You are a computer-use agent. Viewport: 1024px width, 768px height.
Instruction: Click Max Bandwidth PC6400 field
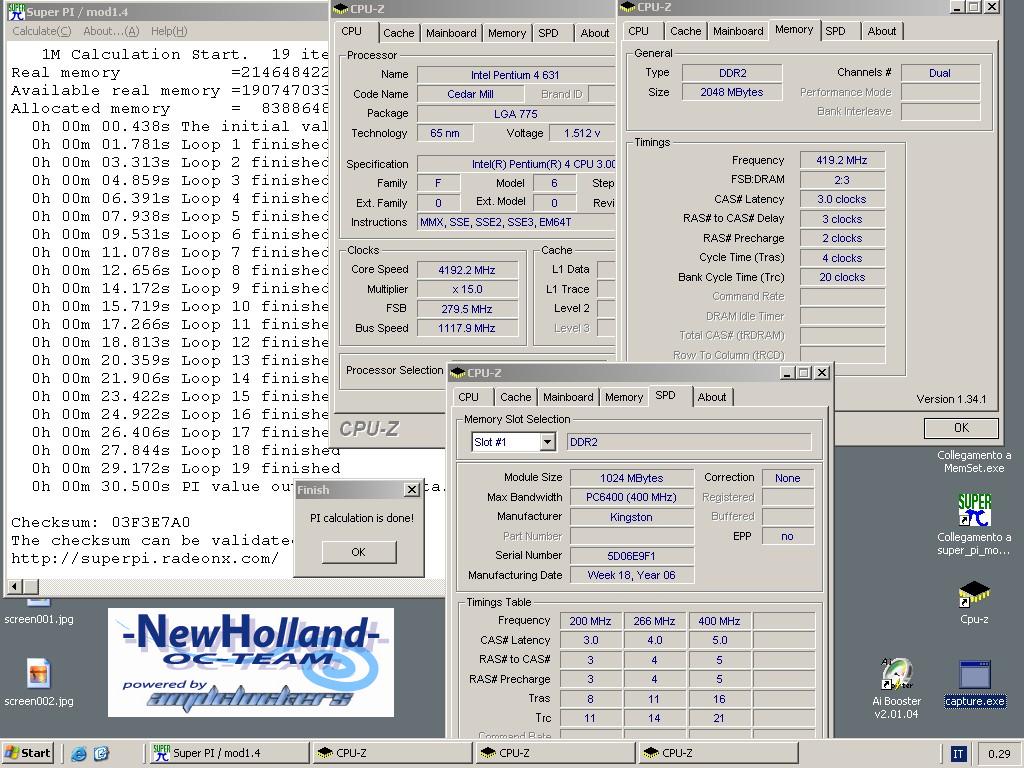pyautogui.click(x=632, y=497)
